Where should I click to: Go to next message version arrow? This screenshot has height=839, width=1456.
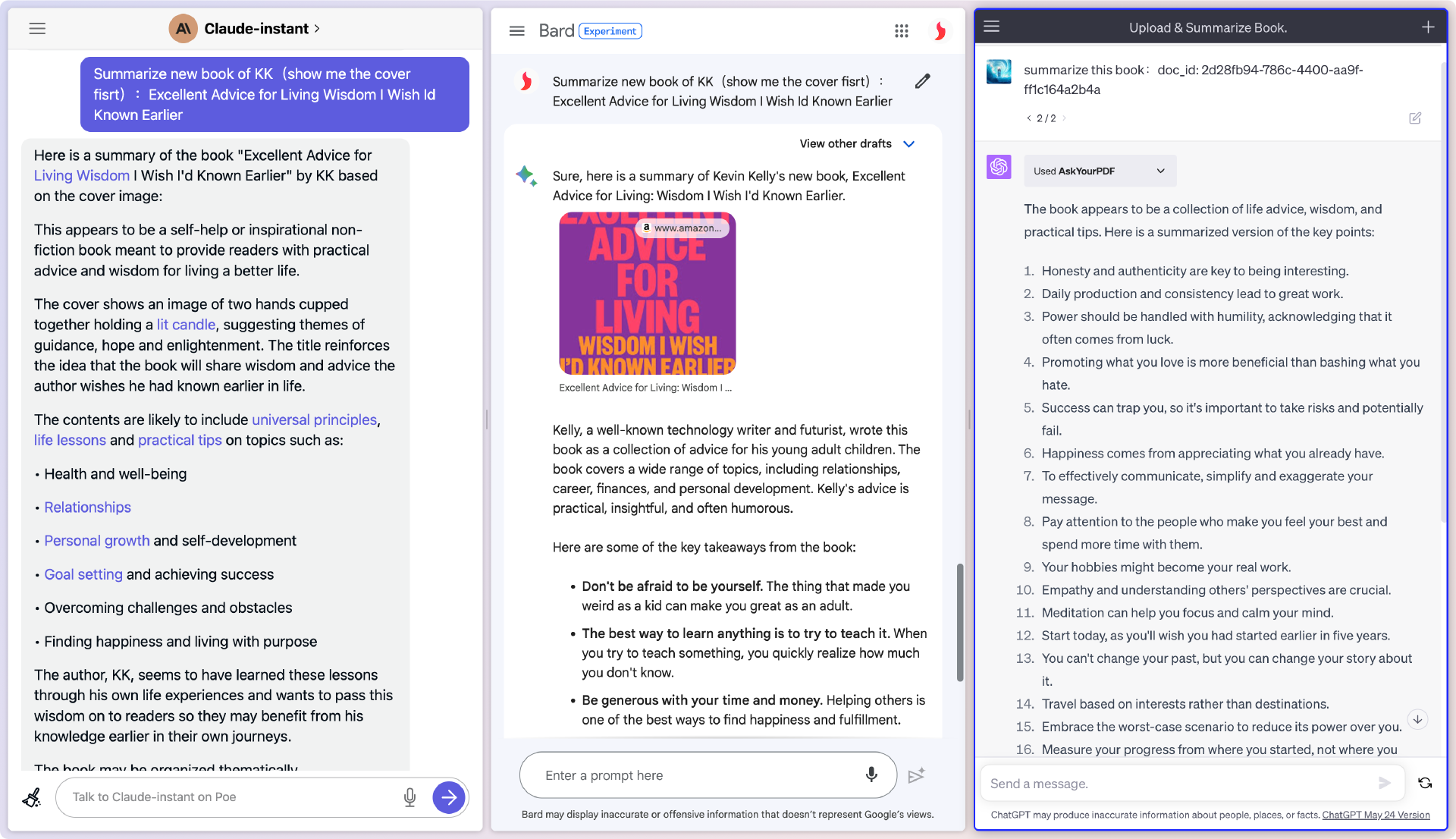(x=1064, y=118)
